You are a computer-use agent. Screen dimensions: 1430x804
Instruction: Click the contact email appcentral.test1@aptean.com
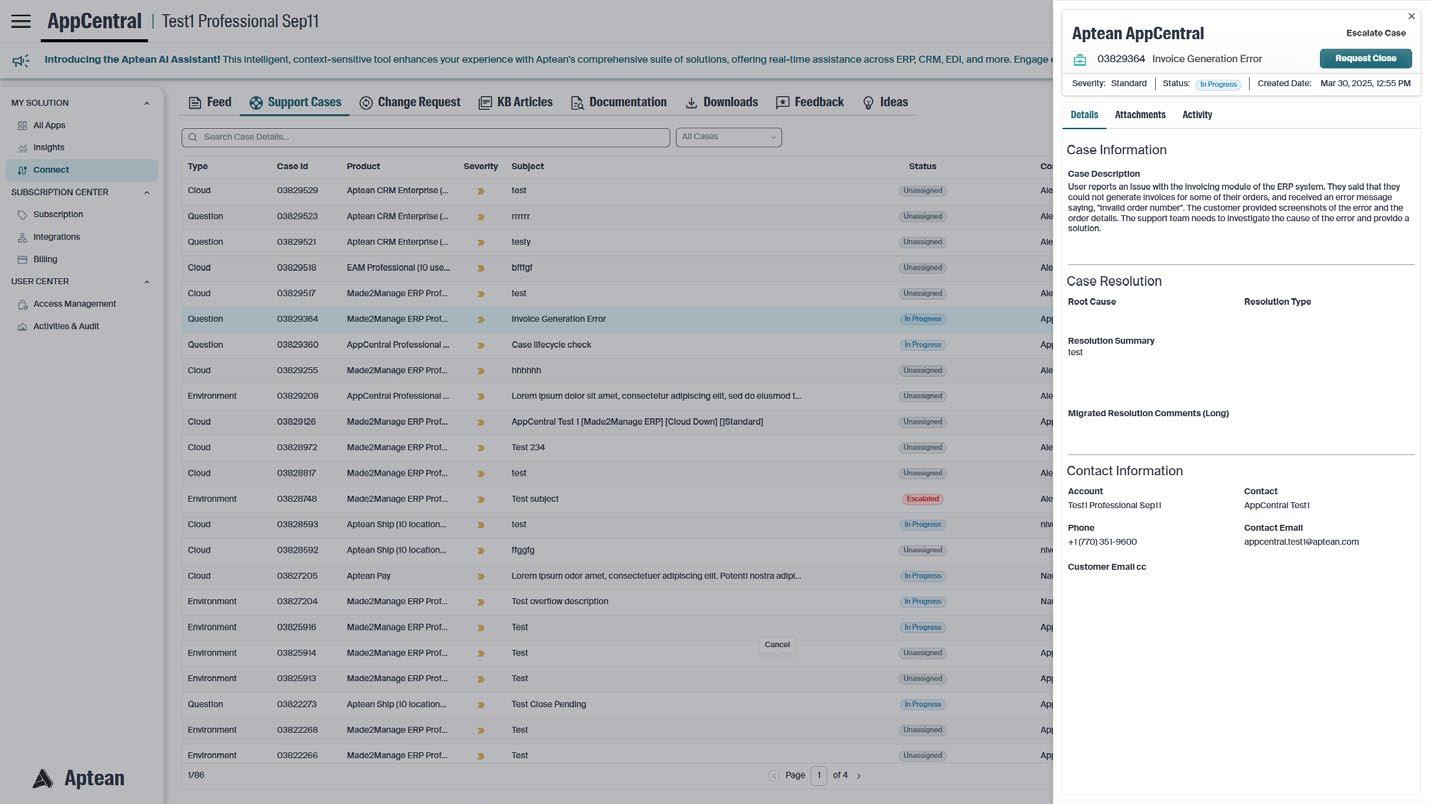pyautogui.click(x=1301, y=542)
